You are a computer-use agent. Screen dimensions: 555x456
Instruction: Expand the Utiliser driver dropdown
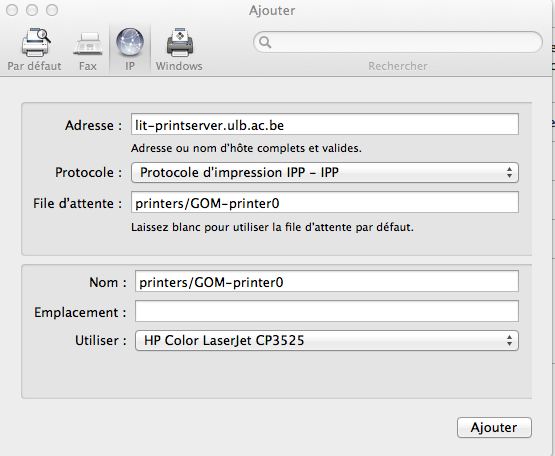[327, 340]
